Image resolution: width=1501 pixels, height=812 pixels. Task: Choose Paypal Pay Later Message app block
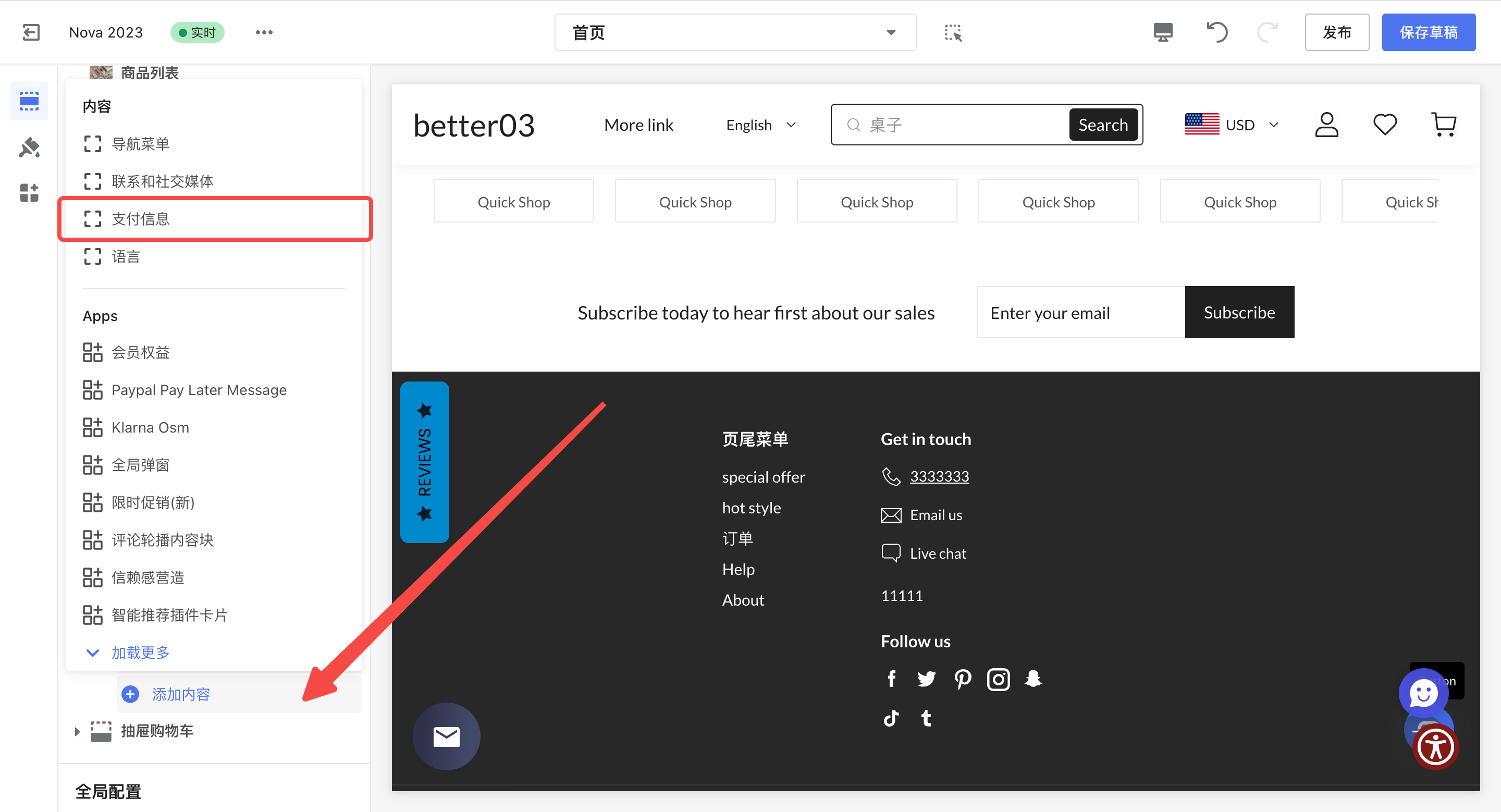(199, 390)
